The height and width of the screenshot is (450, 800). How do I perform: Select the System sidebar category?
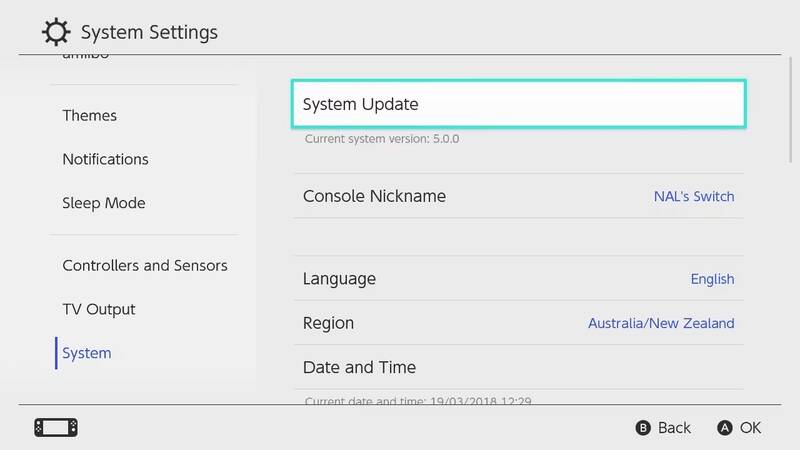click(x=87, y=353)
